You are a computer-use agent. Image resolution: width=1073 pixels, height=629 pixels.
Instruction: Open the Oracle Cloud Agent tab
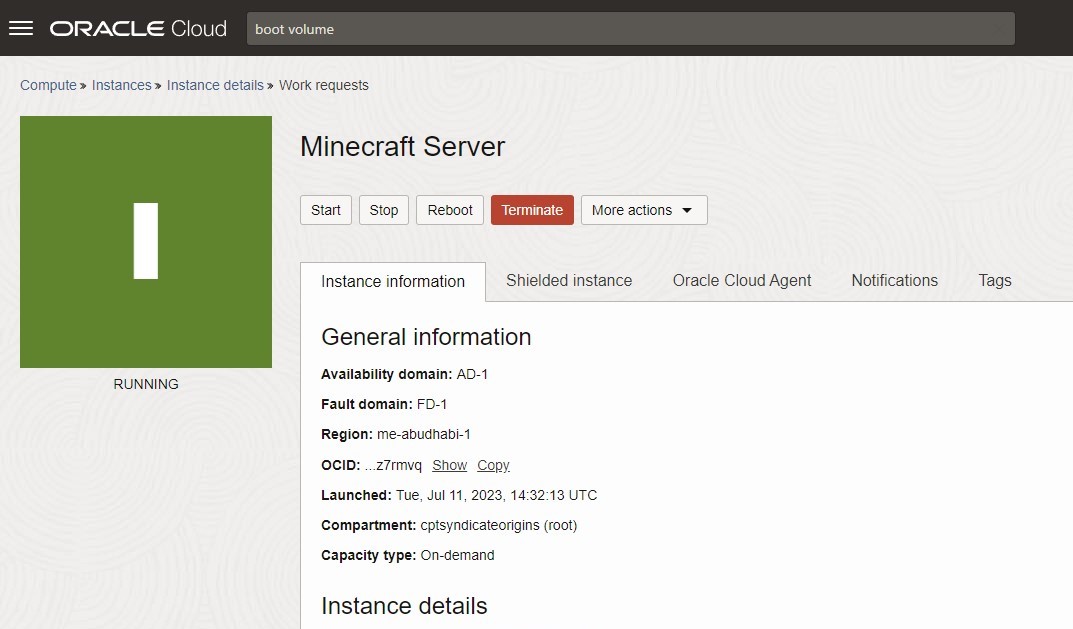point(742,281)
